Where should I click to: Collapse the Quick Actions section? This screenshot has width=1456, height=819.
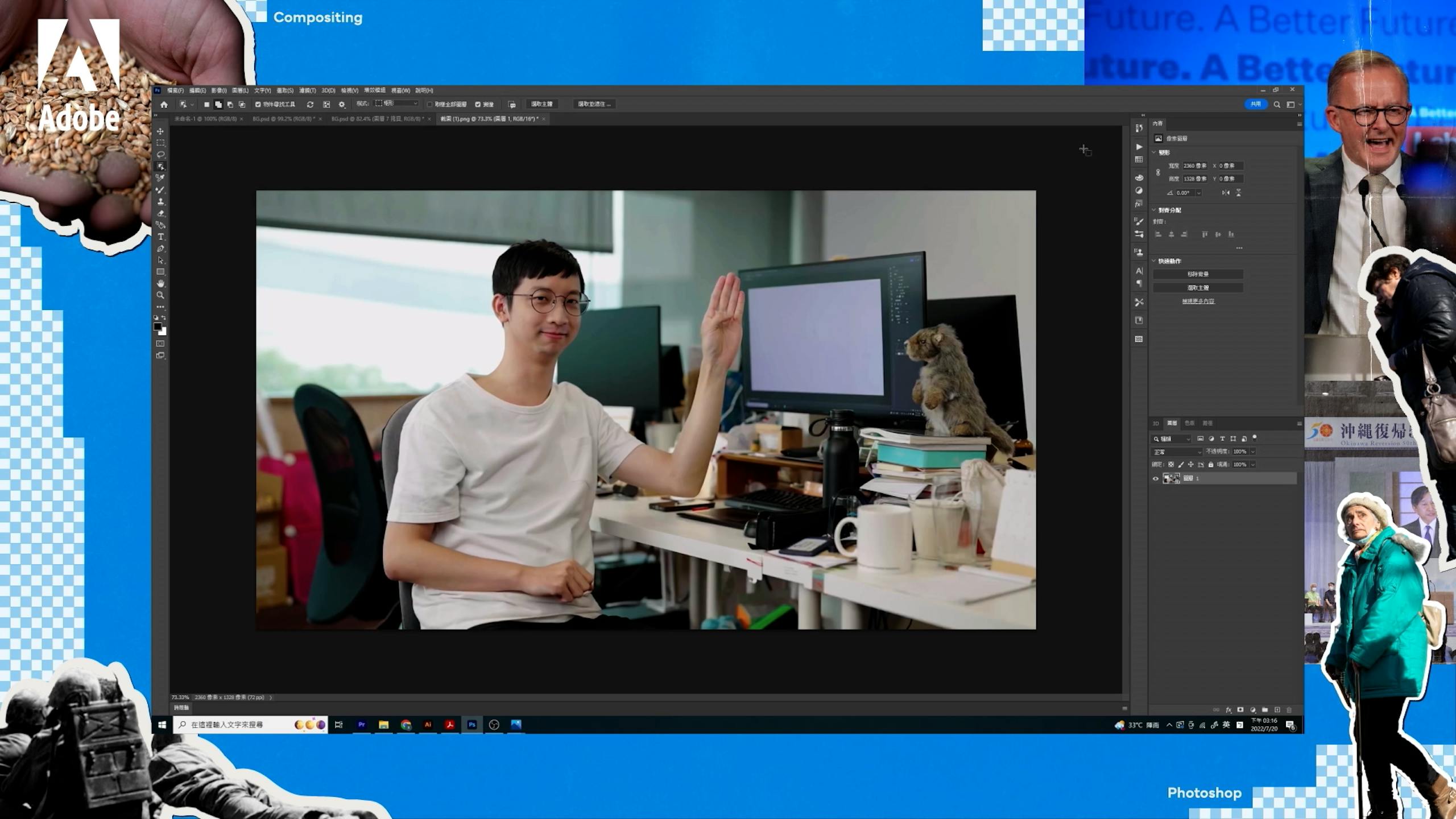pos(1154,261)
